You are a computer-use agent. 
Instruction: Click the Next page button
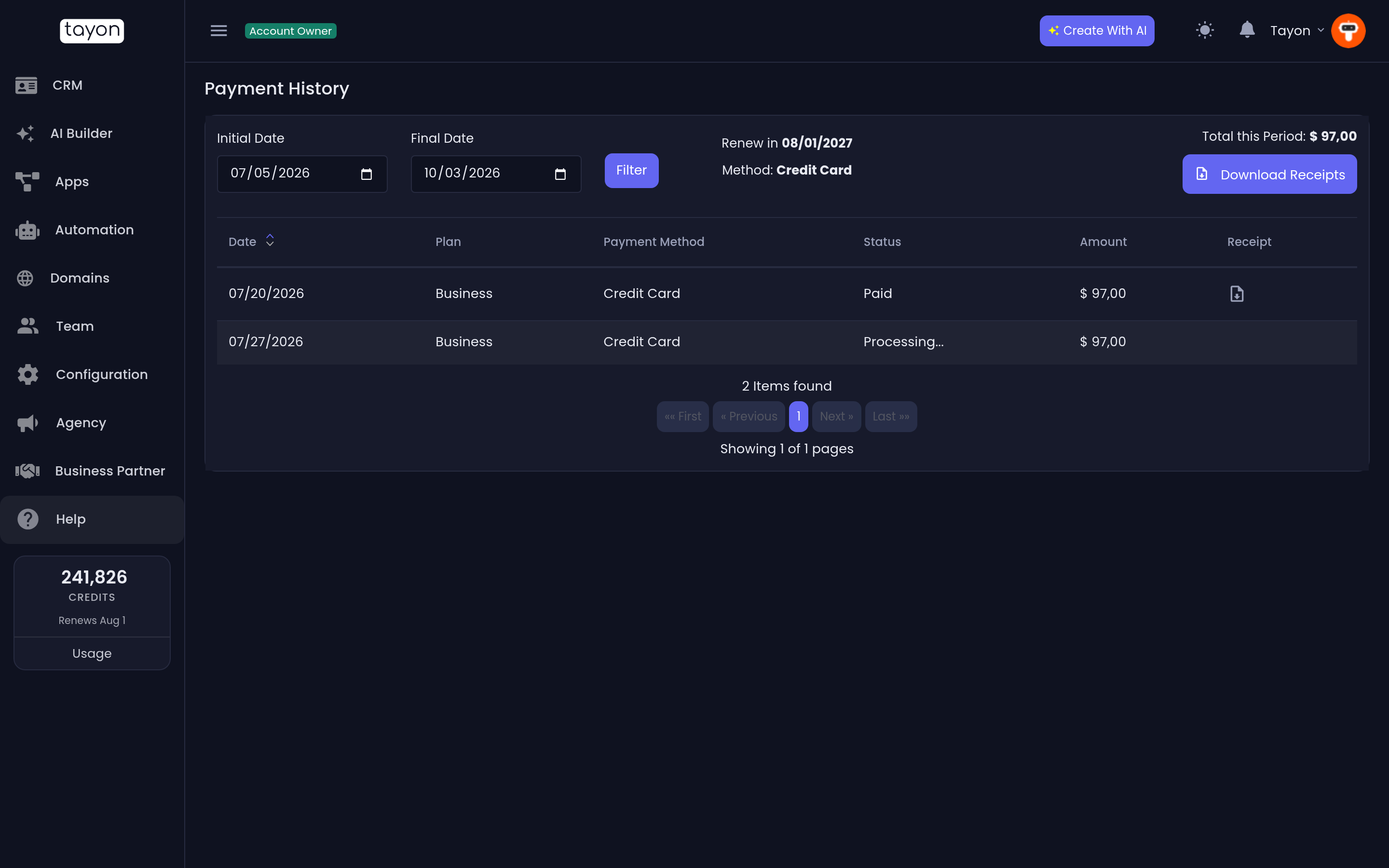(836, 416)
